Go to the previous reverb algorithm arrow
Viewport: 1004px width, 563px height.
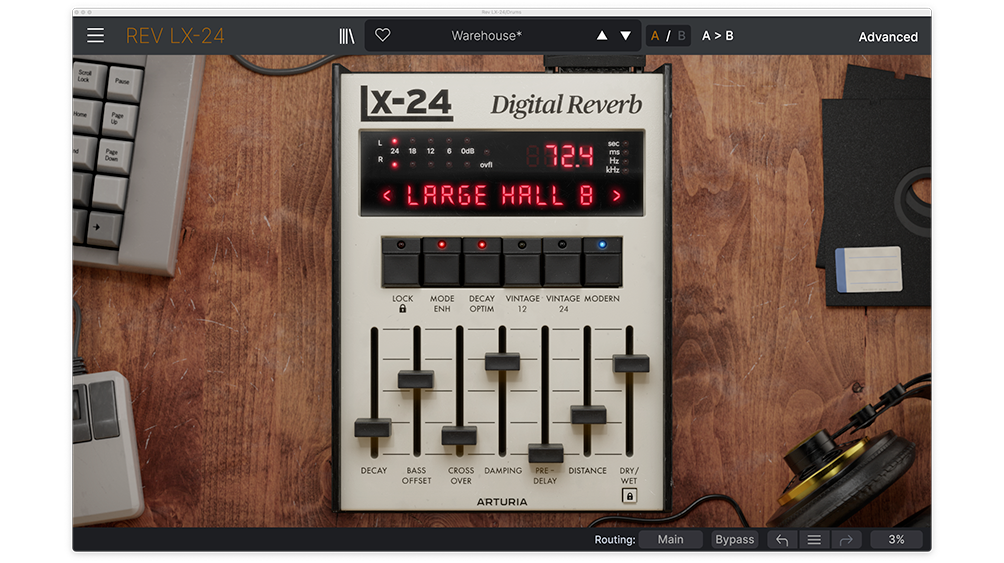pos(387,195)
